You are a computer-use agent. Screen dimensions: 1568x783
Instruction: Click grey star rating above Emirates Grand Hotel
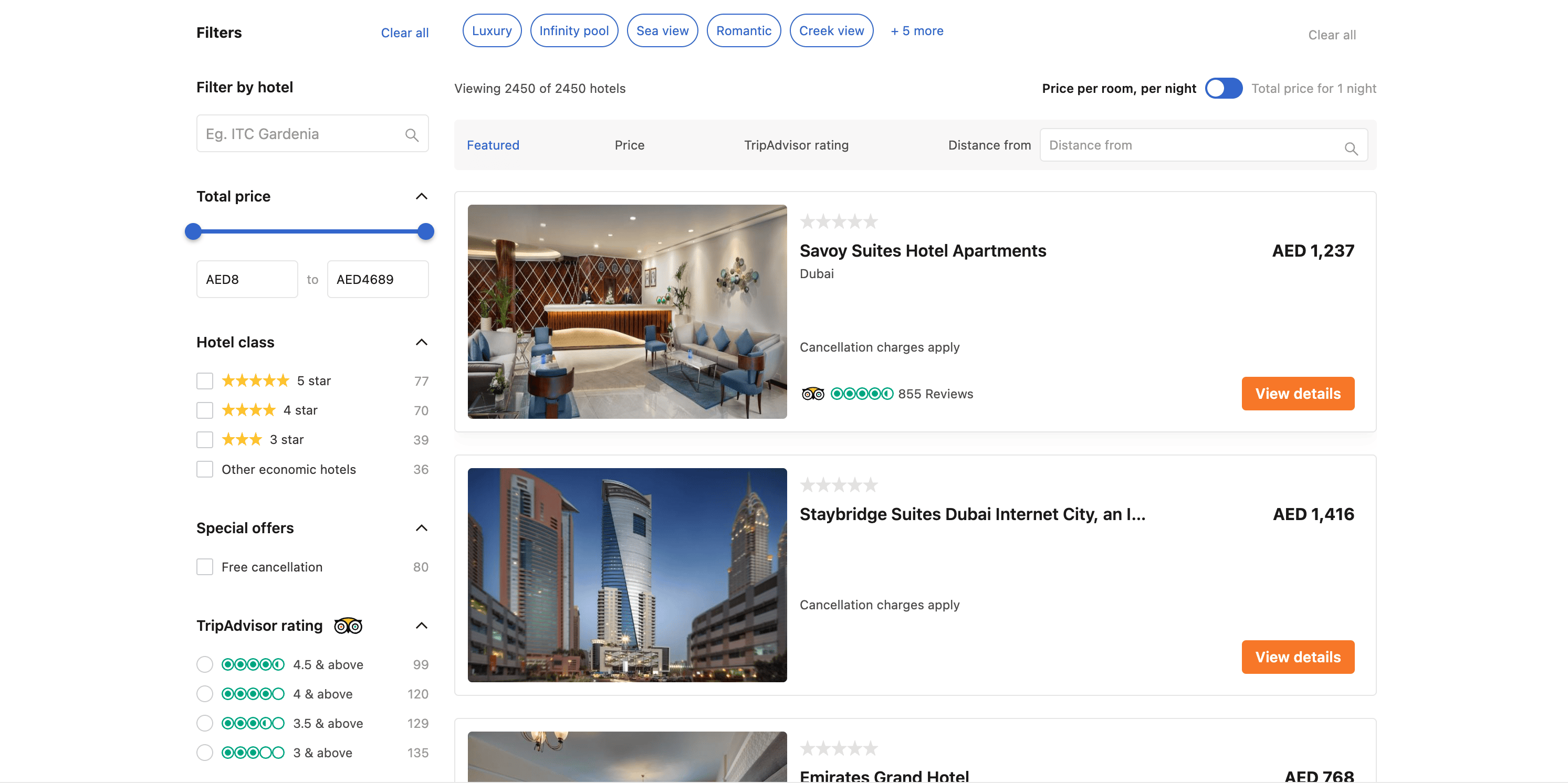click(x=839, y=748)
